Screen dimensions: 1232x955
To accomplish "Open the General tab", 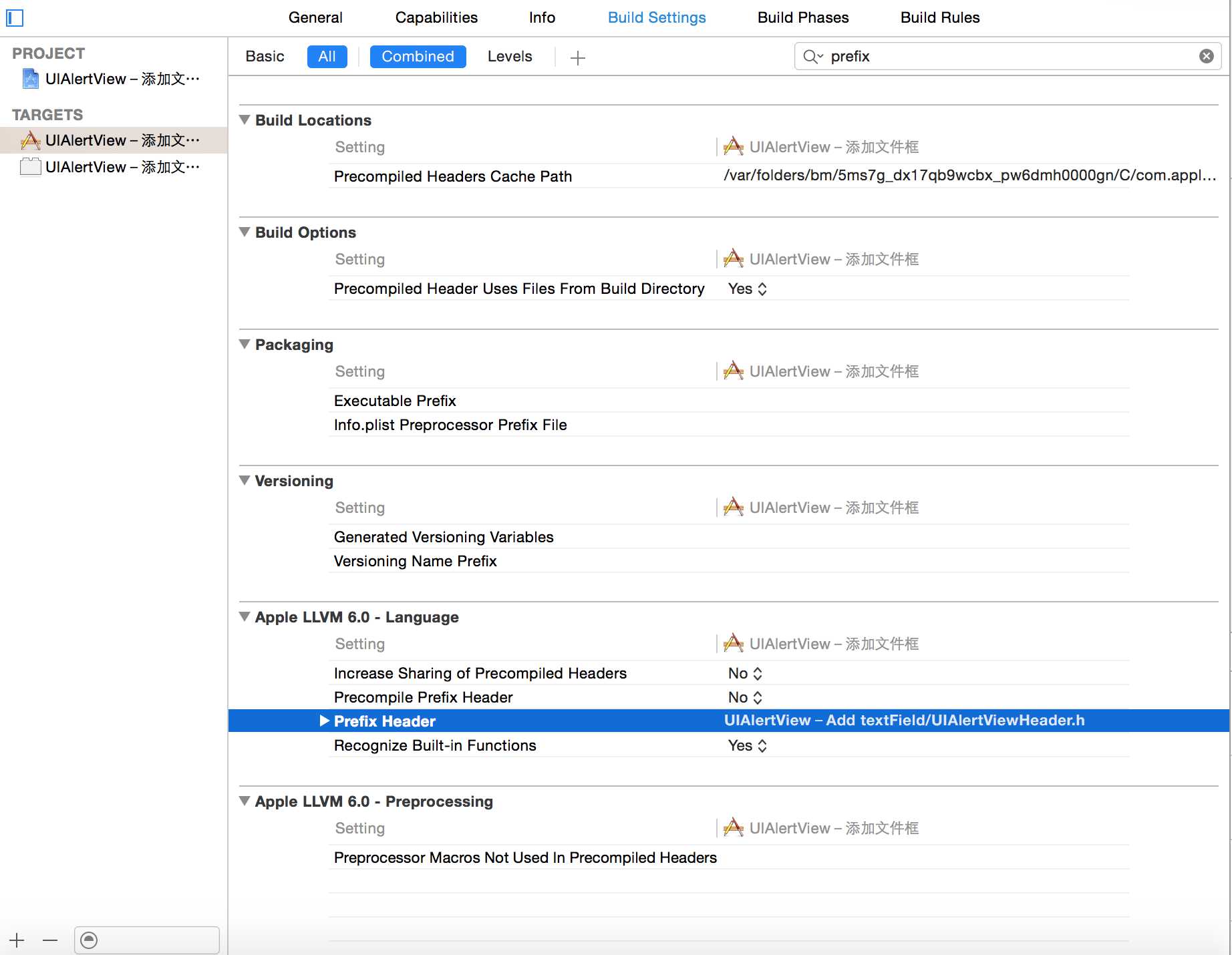I will pos(315,18).
